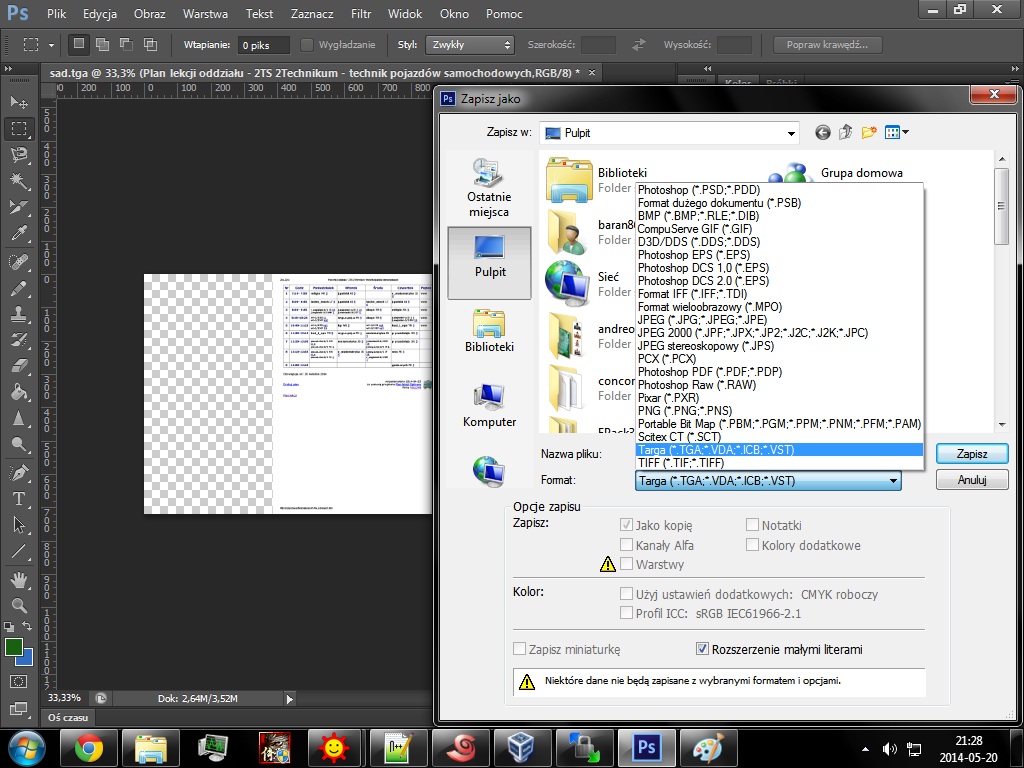
Task: Switch to the Oś czasu tab
Action: pyautogui.click(x=68, y=717)
